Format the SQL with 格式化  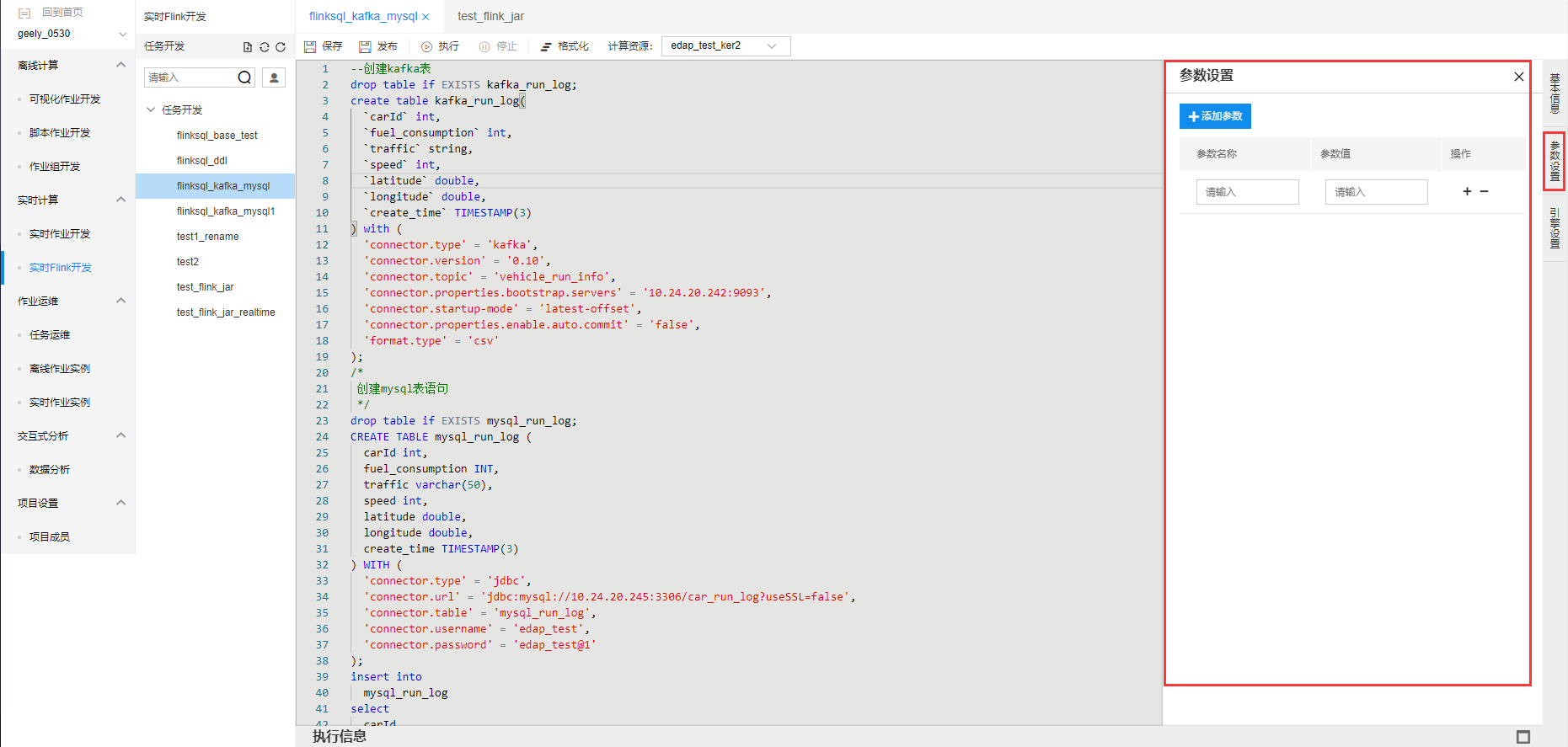click(x=565, y=46)
